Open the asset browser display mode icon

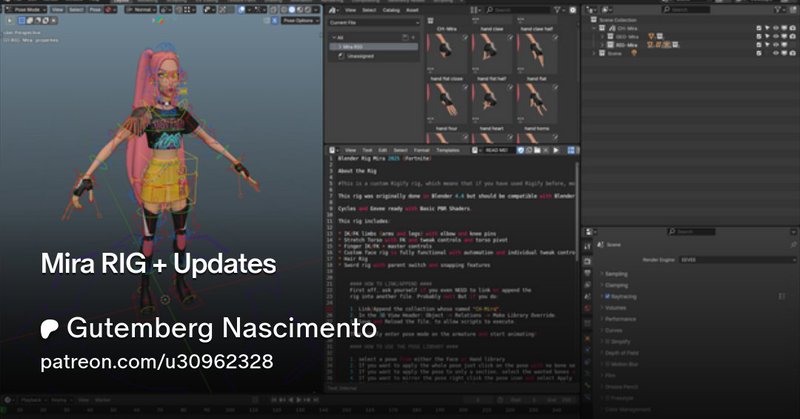coord(474,10)
